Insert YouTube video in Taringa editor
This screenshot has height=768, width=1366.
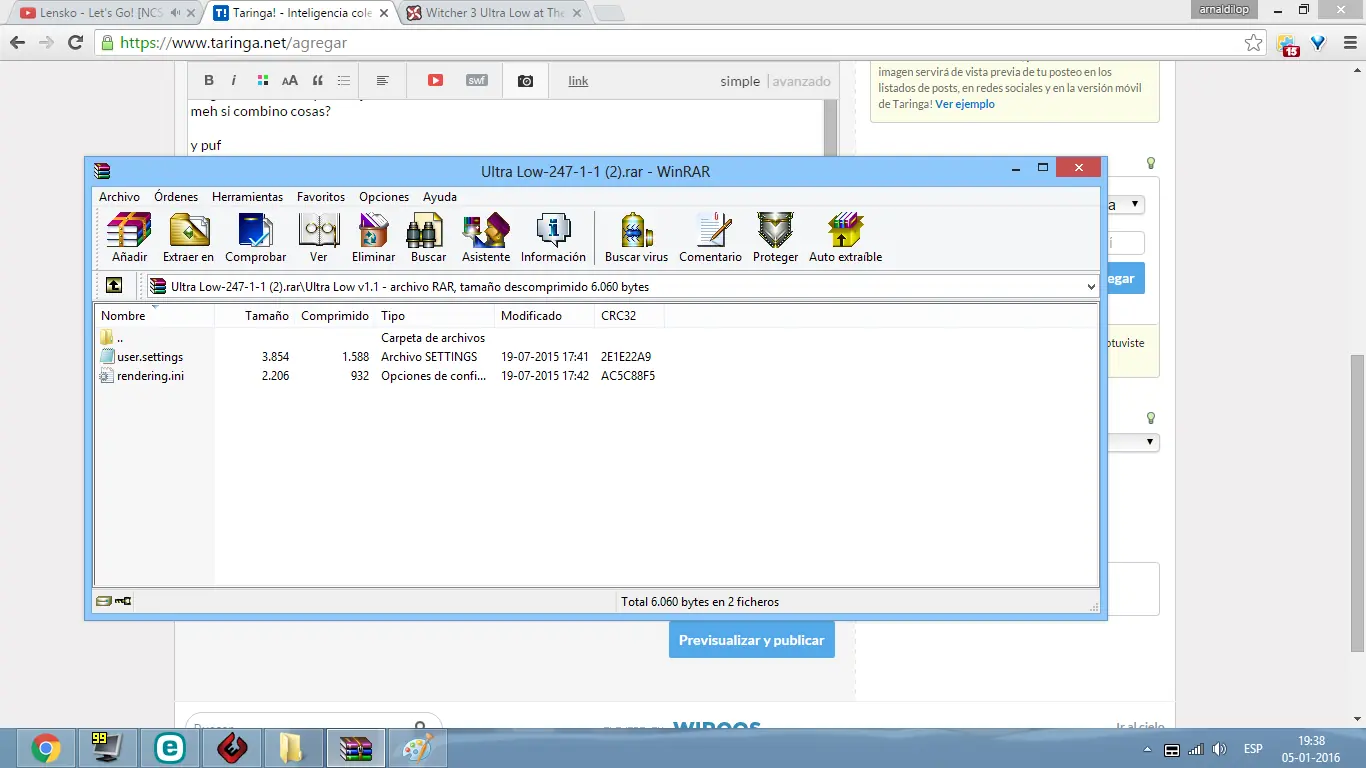pos(435,80)
